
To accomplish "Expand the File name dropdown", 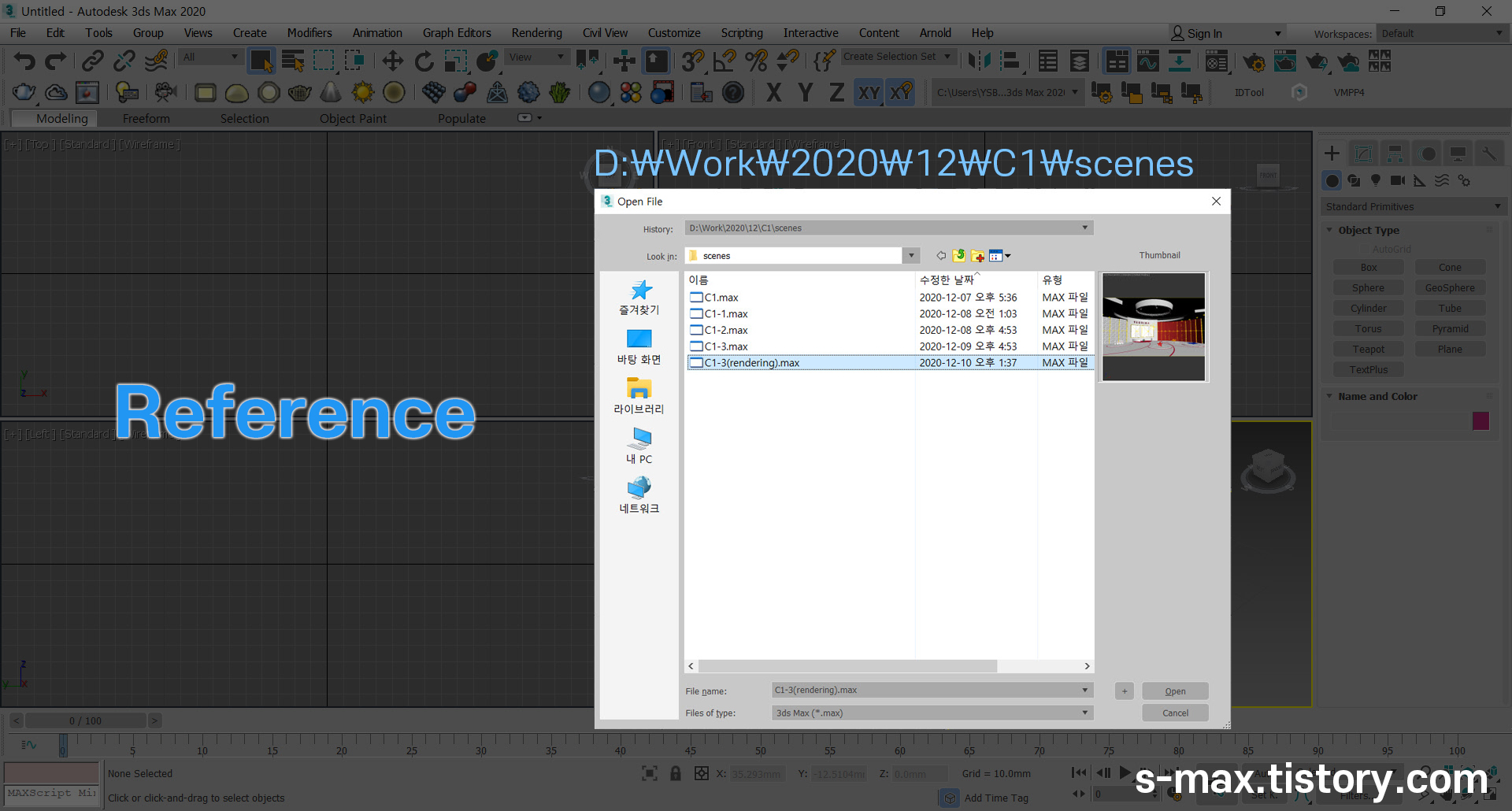I will [x=1084, y=691].
